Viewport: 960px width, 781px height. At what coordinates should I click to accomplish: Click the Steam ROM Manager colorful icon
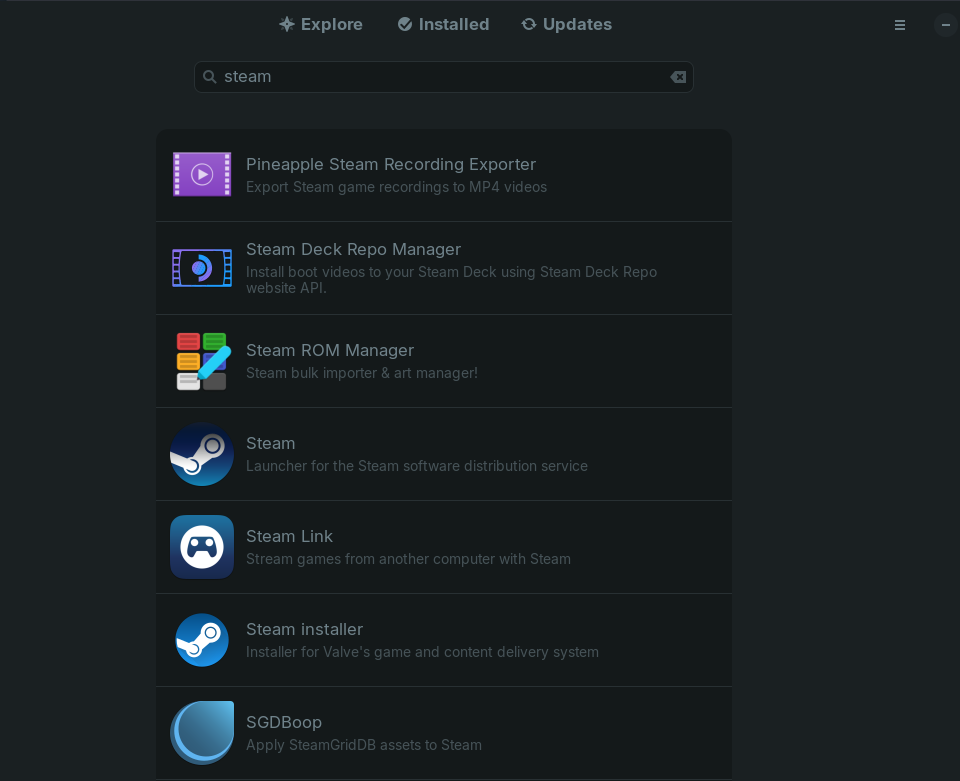coord(202,361)
